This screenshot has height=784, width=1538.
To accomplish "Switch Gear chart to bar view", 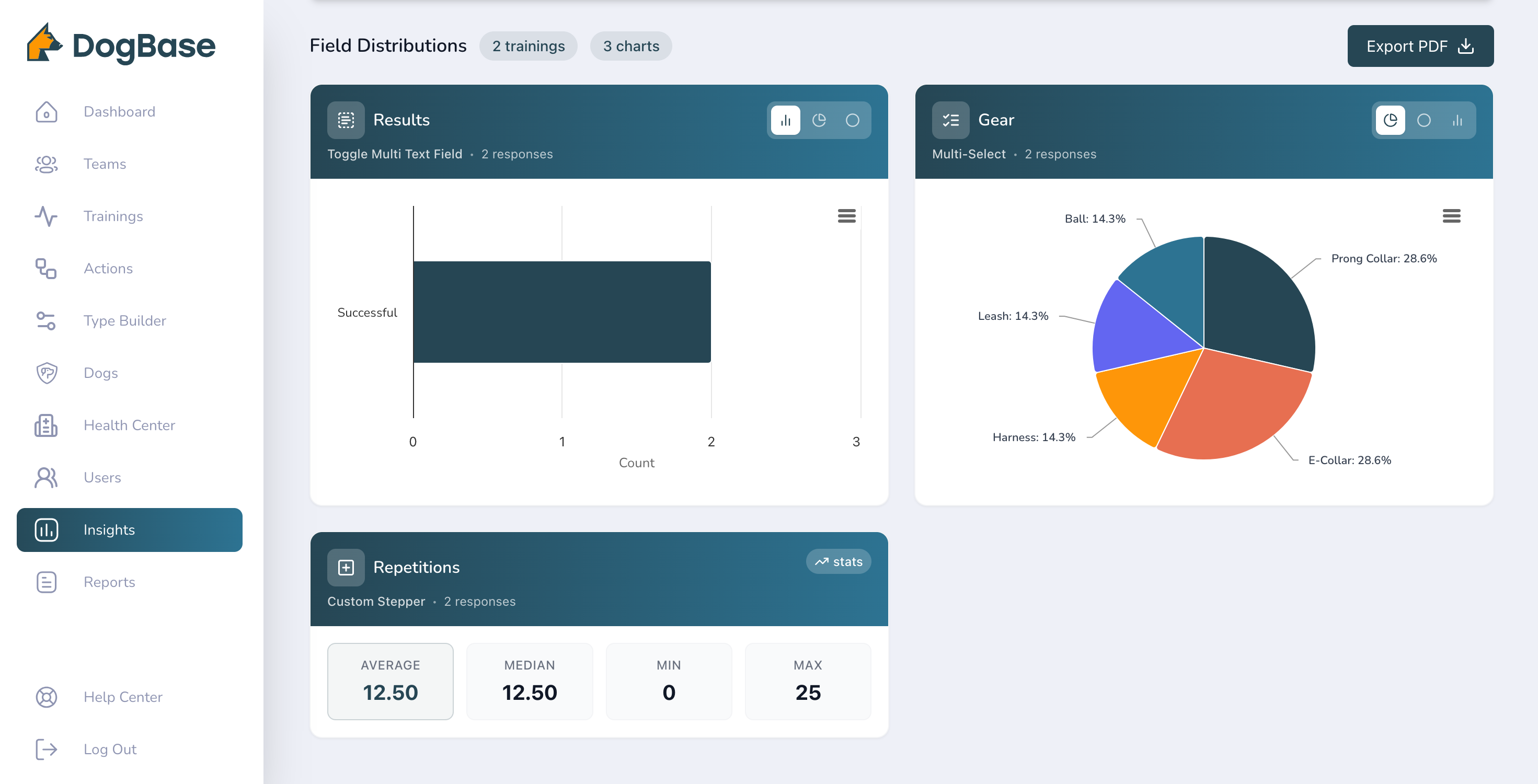I will click(x=1457, y=120).
